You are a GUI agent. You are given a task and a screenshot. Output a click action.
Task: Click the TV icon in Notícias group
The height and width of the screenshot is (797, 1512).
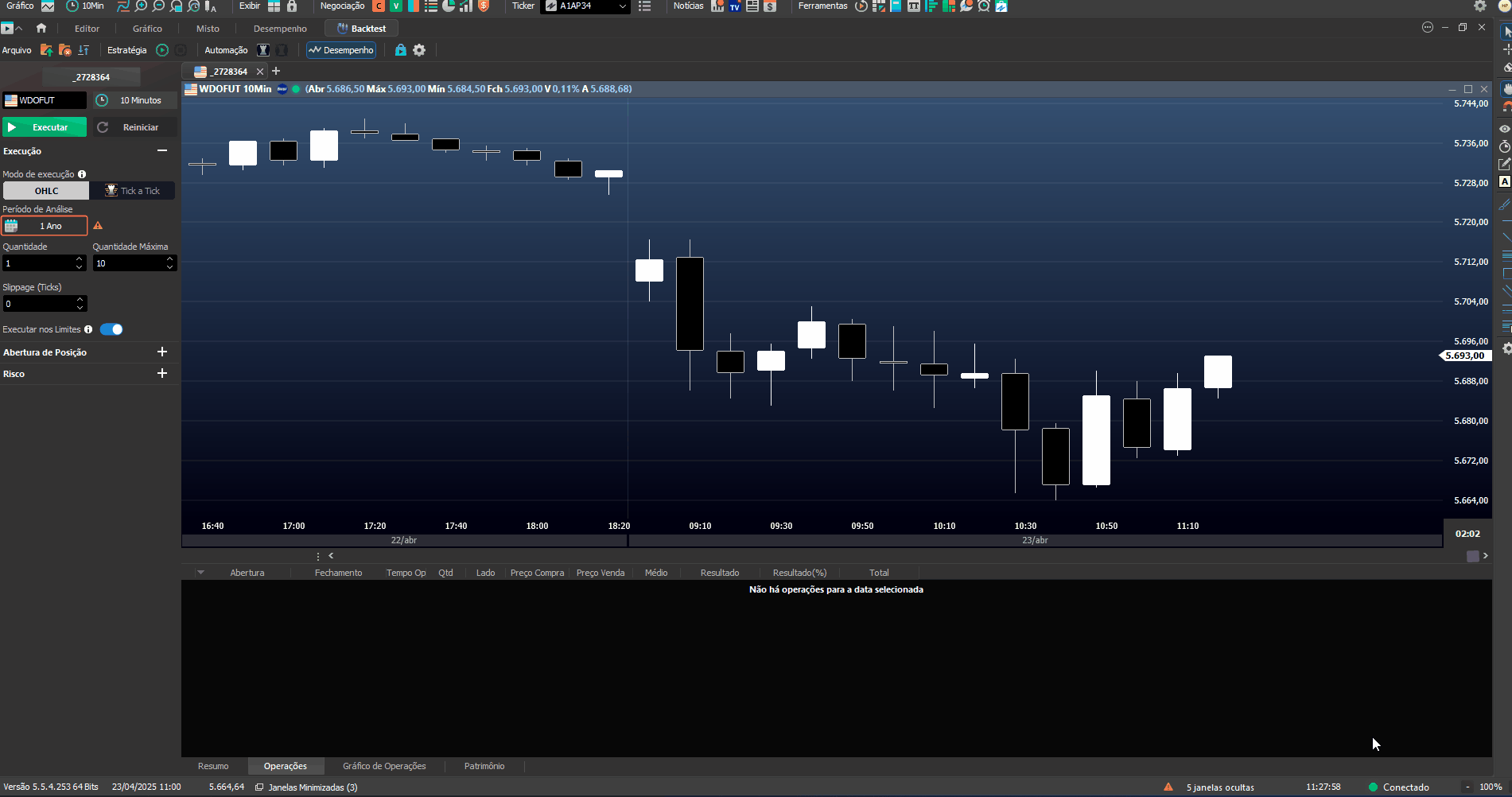735,6
